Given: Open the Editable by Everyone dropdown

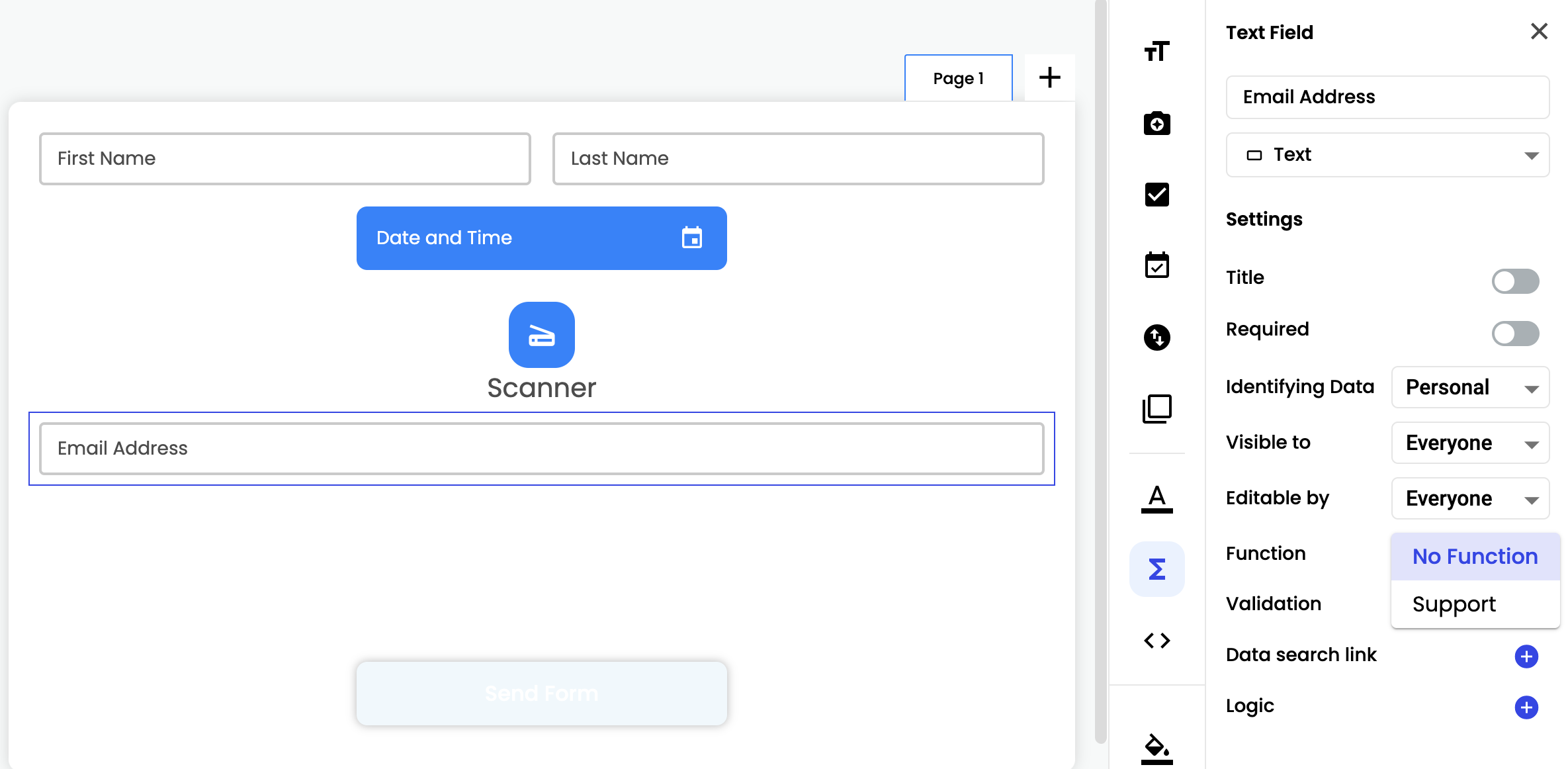Looking at the screenshot, I should point(1470,498).
